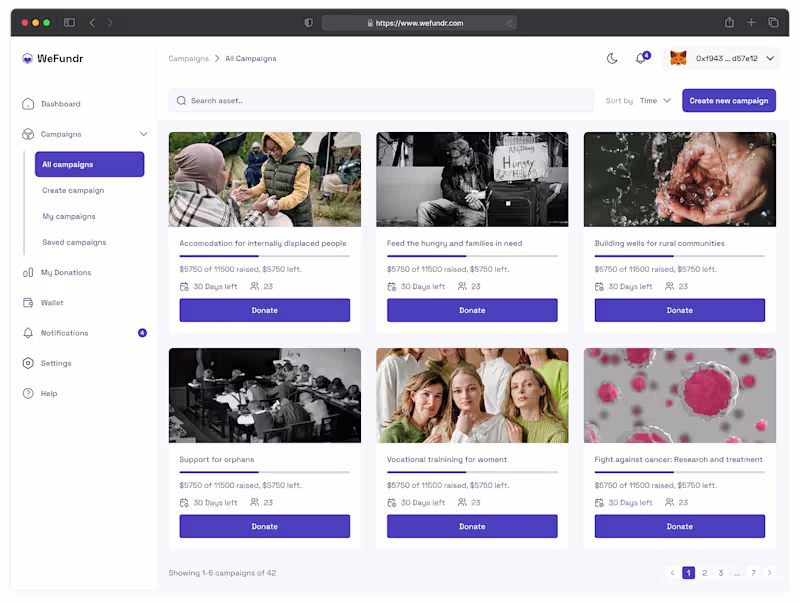
Task: Click the search magnifier icon
Action: (181, 100)
